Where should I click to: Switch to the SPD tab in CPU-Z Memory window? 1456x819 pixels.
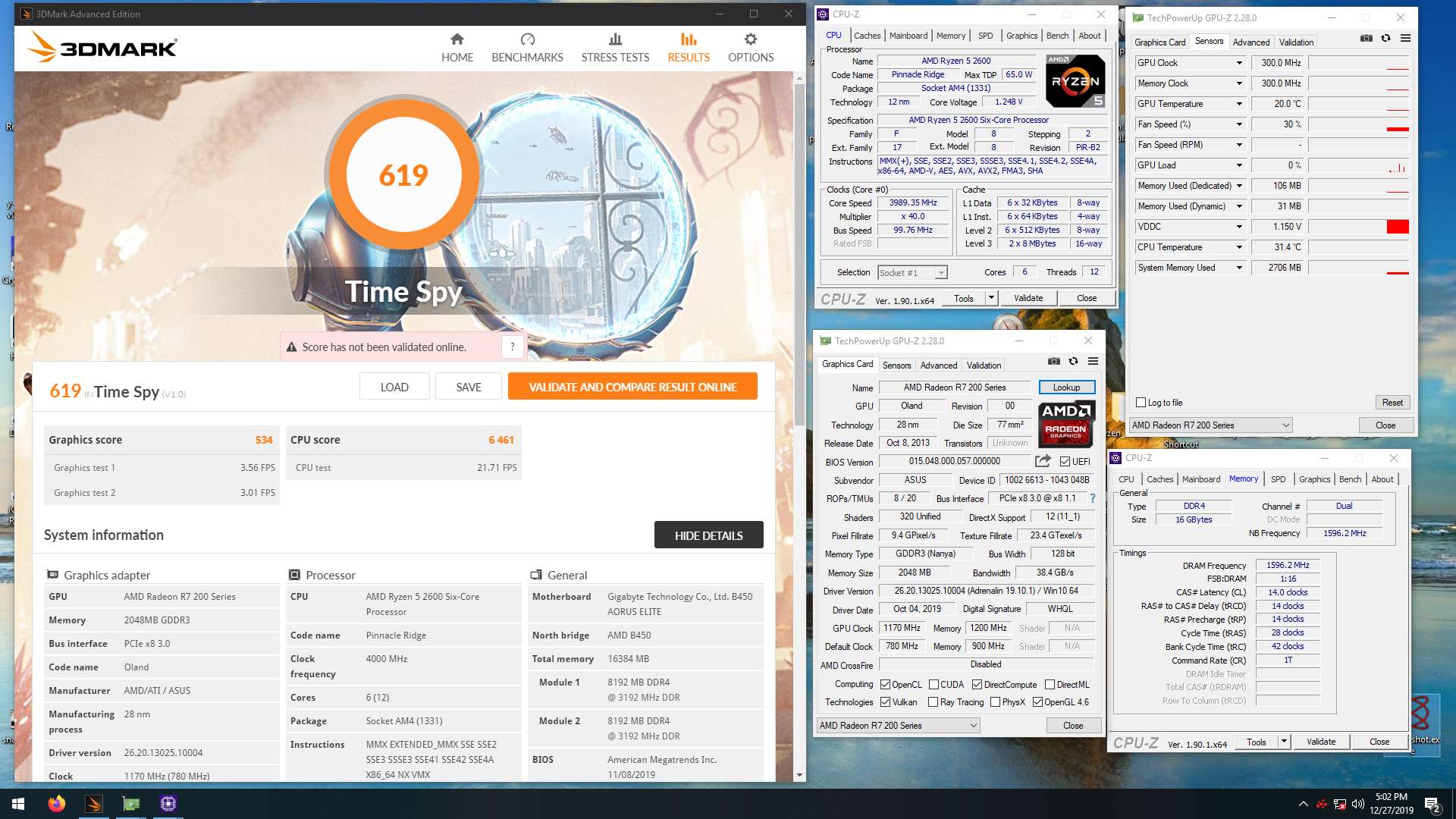point(1278,479)
